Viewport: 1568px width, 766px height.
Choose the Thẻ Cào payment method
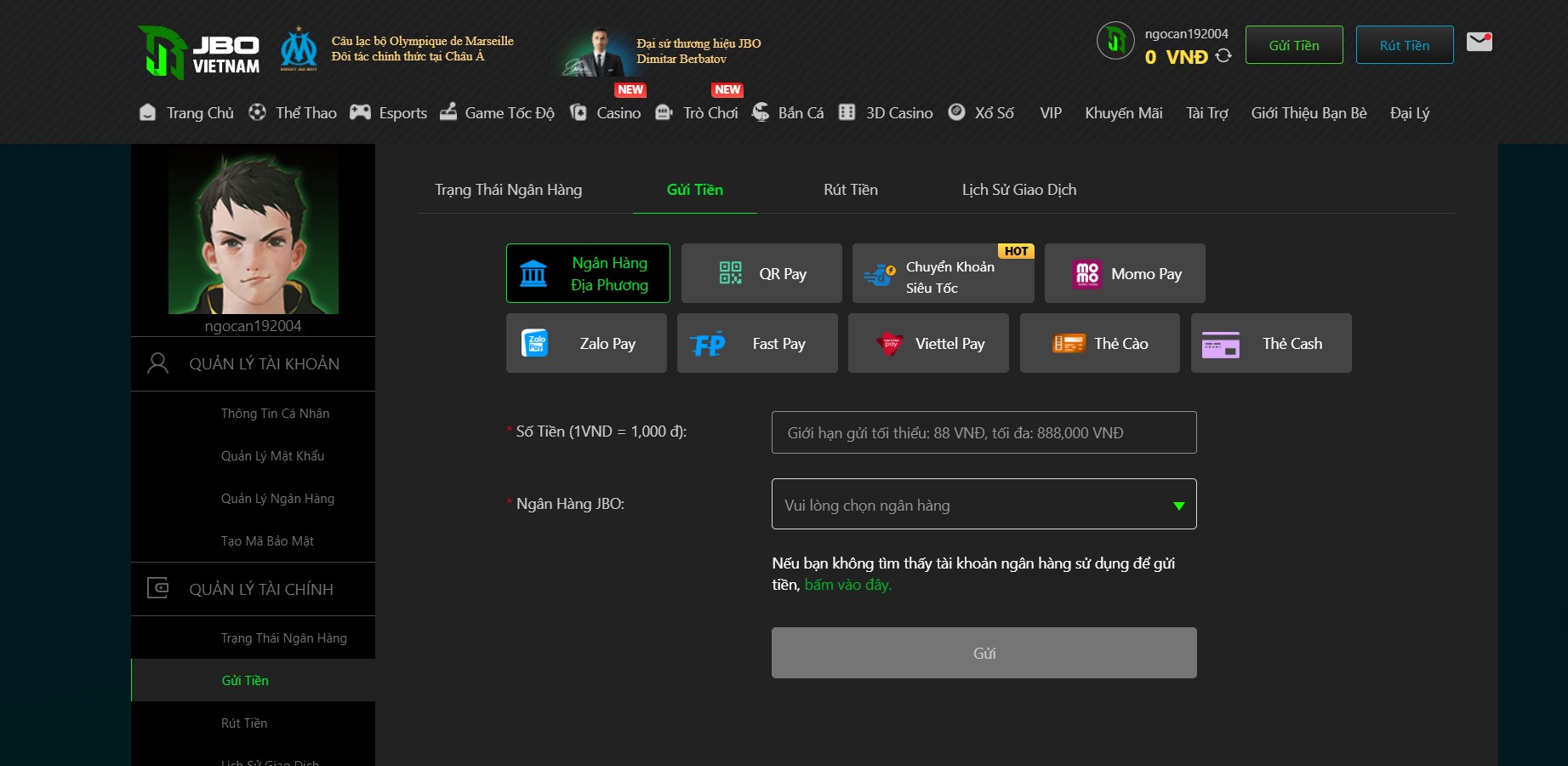(1100, 343)
